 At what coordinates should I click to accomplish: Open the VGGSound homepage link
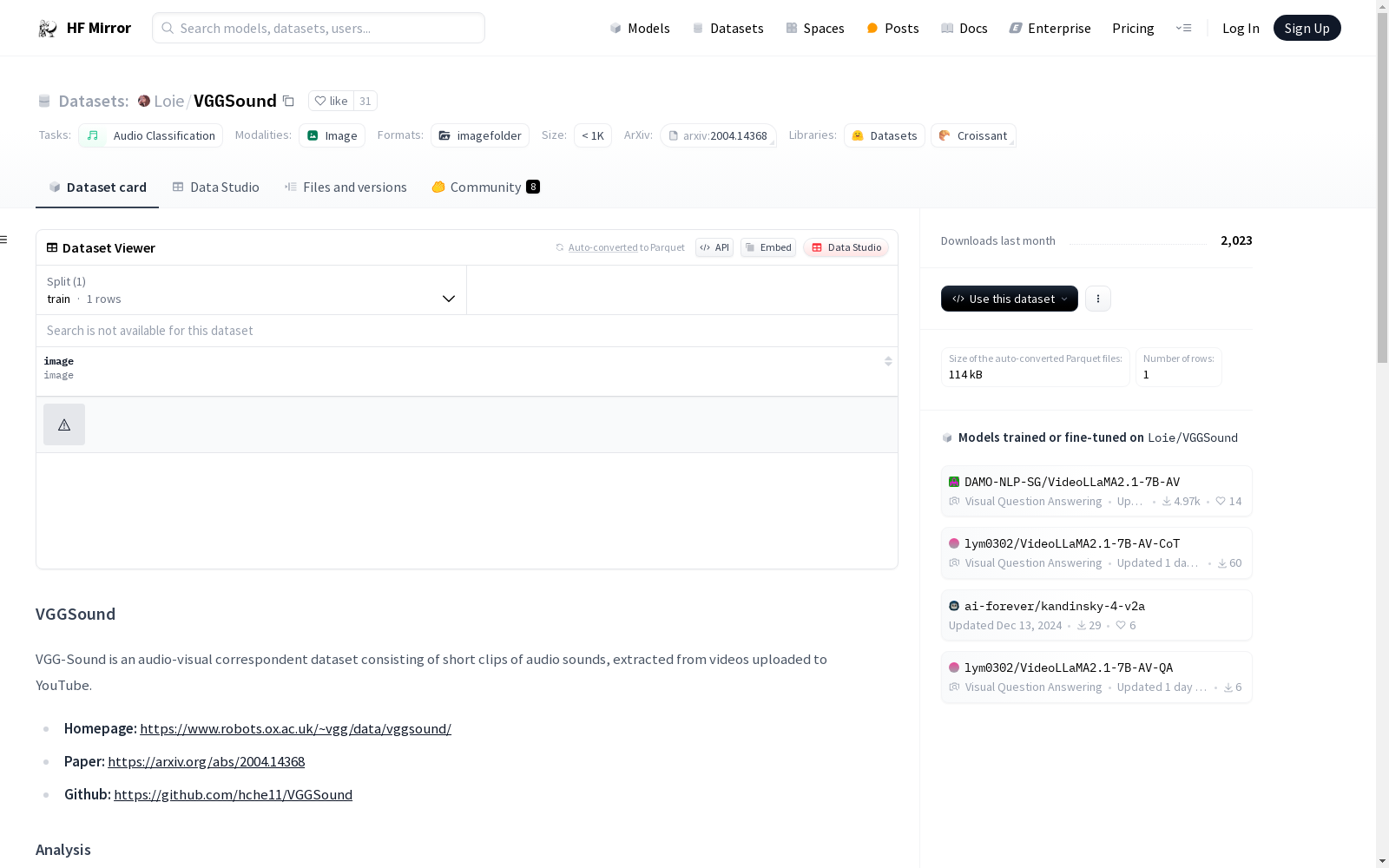point(295,729)
